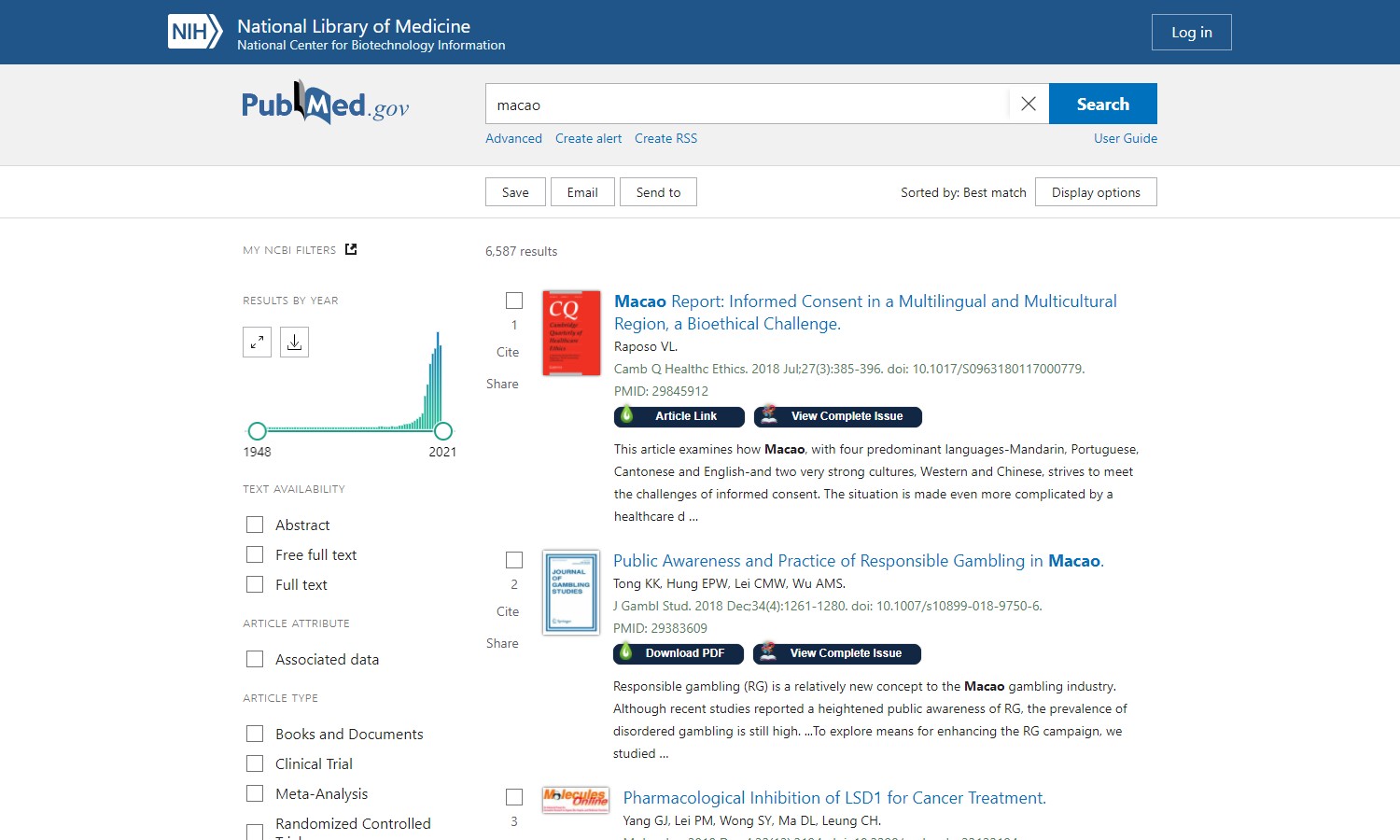
Task: Click Cite under result 2
Action: click(508, 611)
